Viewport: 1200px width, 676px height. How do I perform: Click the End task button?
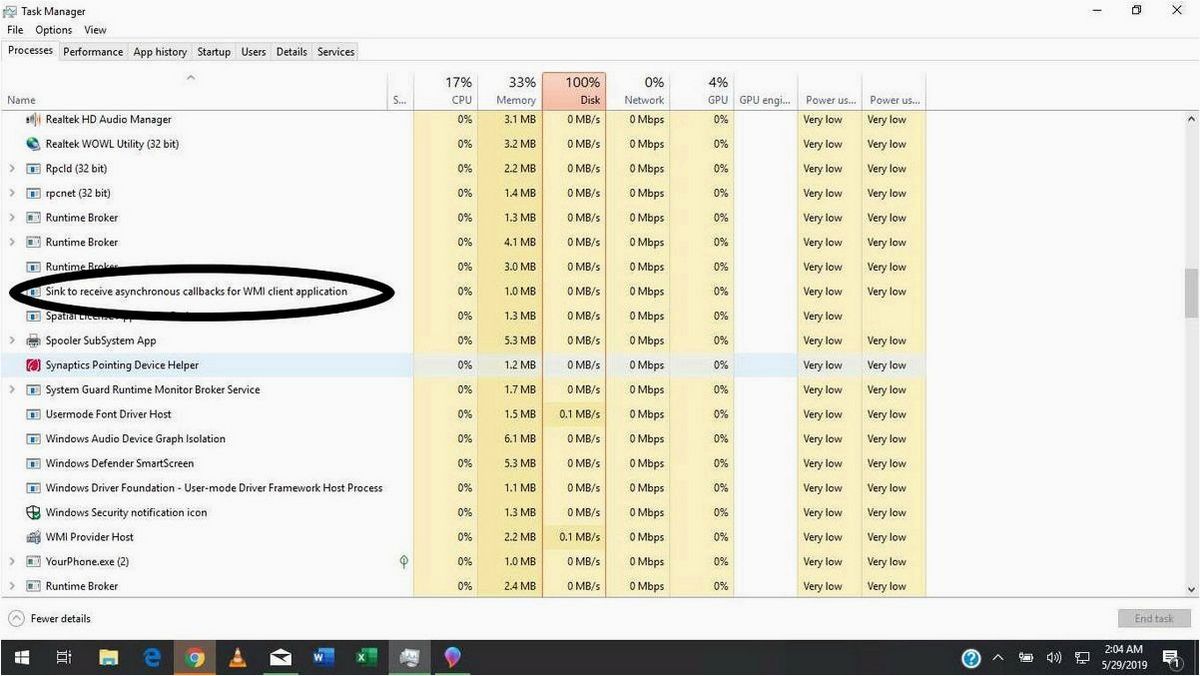pyautogui.click(x=1154, y=619)
